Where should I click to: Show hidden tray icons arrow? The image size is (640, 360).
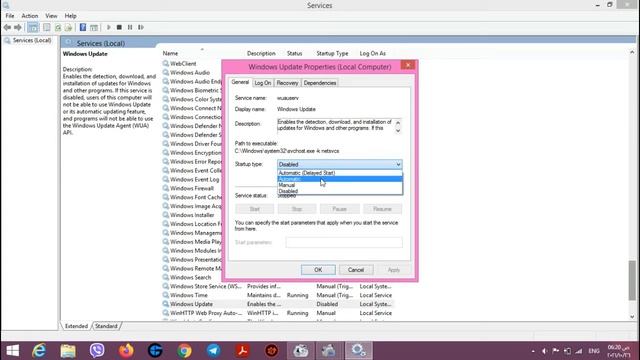pos(533,351)
